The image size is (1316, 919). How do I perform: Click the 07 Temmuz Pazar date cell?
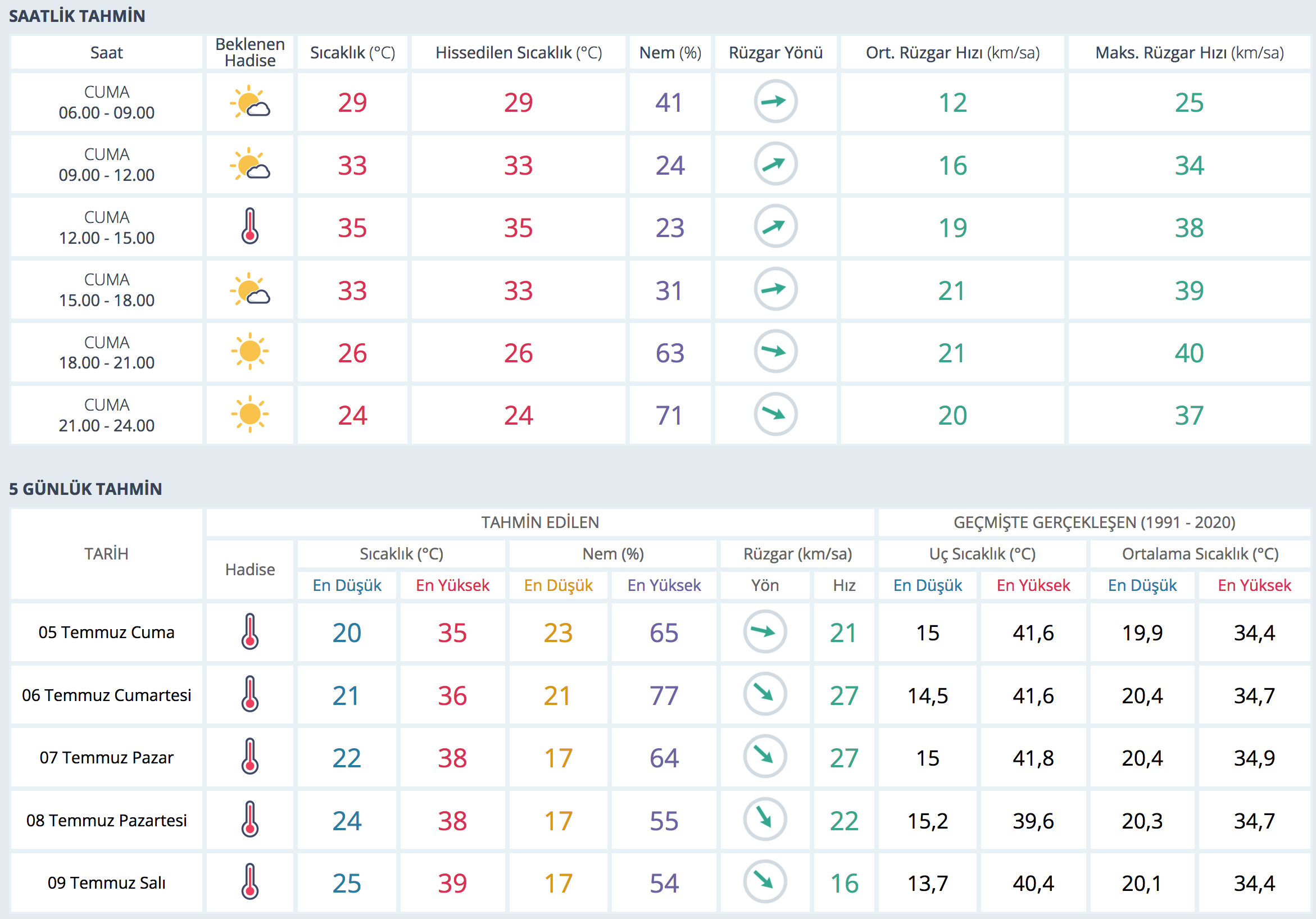pyautogui.click(x=107, y=757)
